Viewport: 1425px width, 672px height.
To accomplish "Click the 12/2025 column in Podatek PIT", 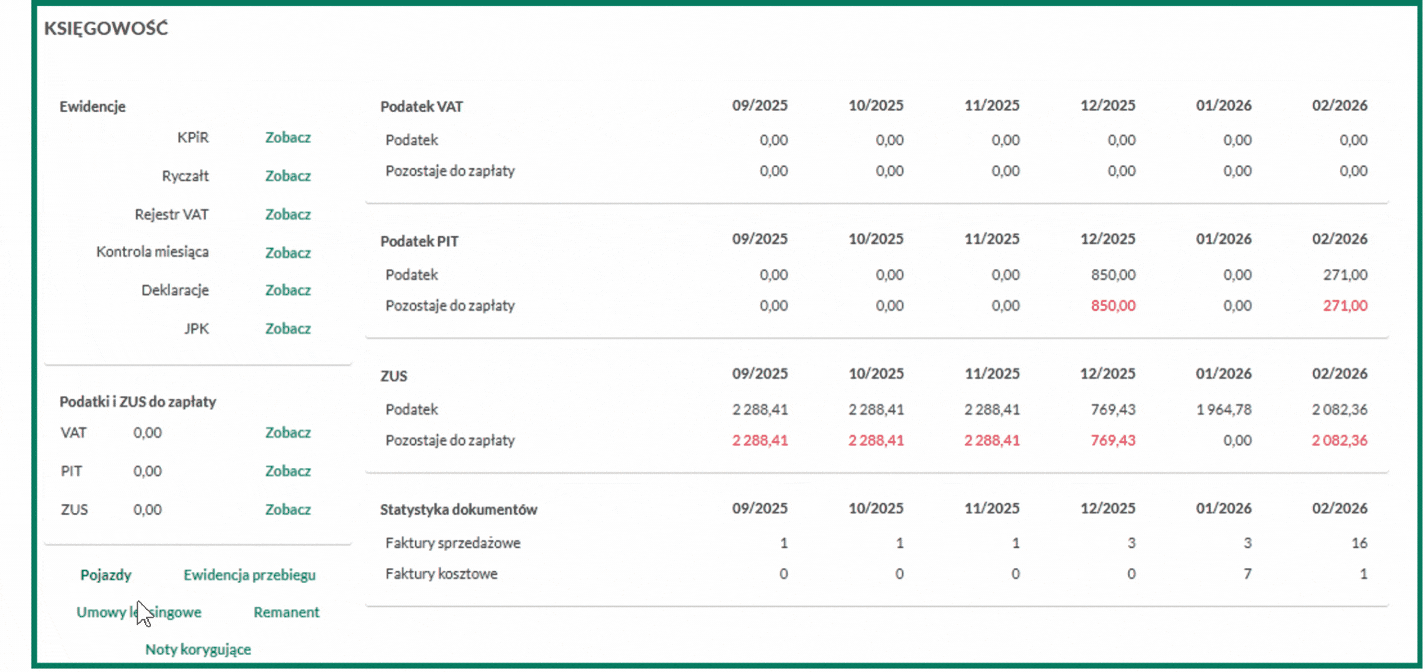I will 1108,240.
